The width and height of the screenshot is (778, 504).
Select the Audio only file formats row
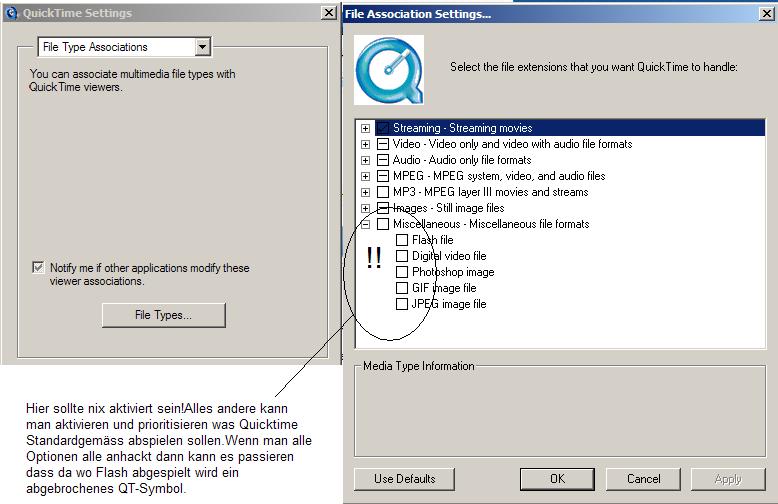(x=462, y=160)
